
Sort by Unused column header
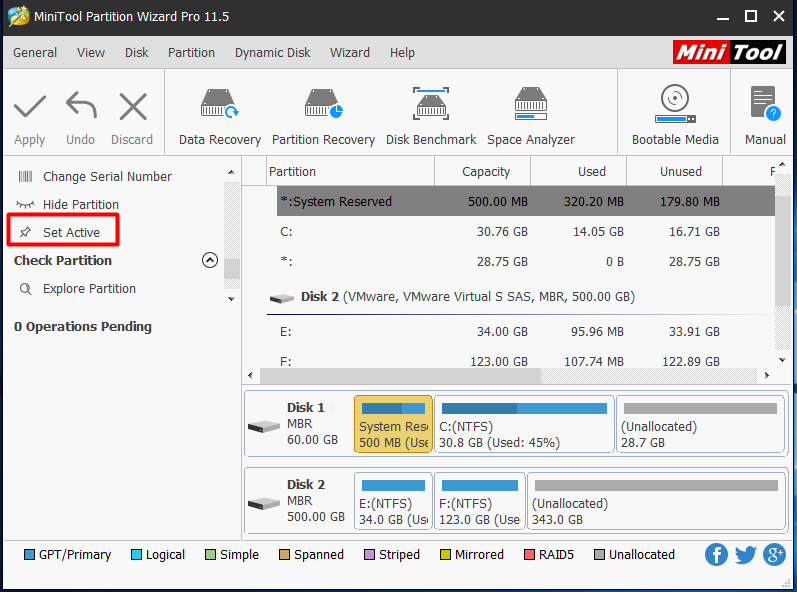(x=675, y=172)
